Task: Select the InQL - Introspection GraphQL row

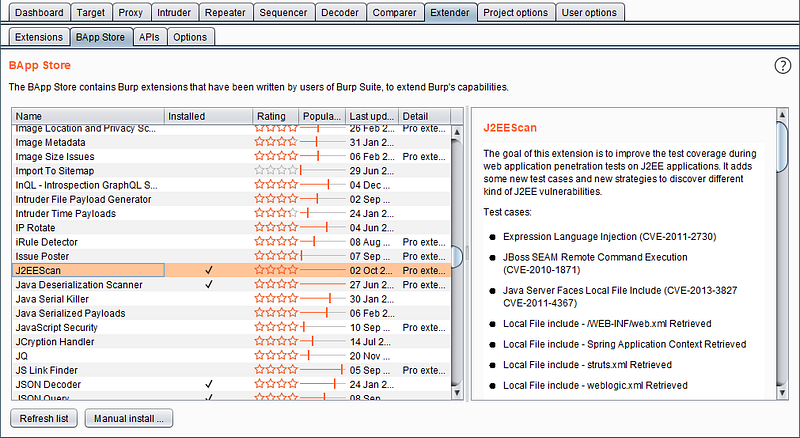Action: click(232, 185)
